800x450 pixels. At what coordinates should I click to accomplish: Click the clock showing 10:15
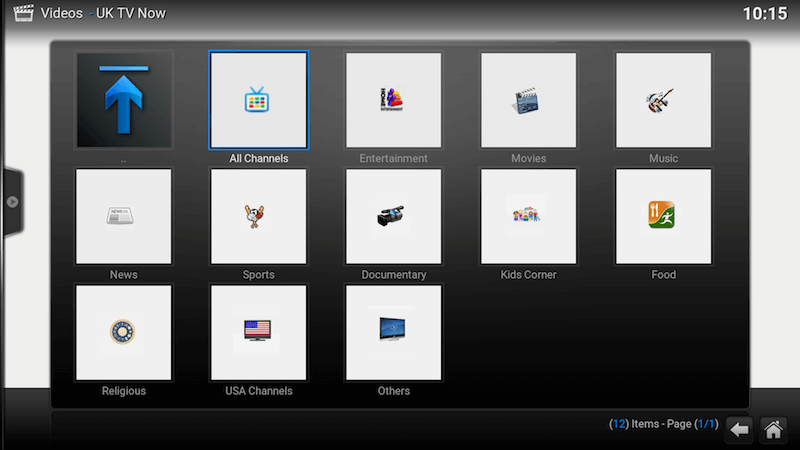pyautogui.click(x=765, y=14)
